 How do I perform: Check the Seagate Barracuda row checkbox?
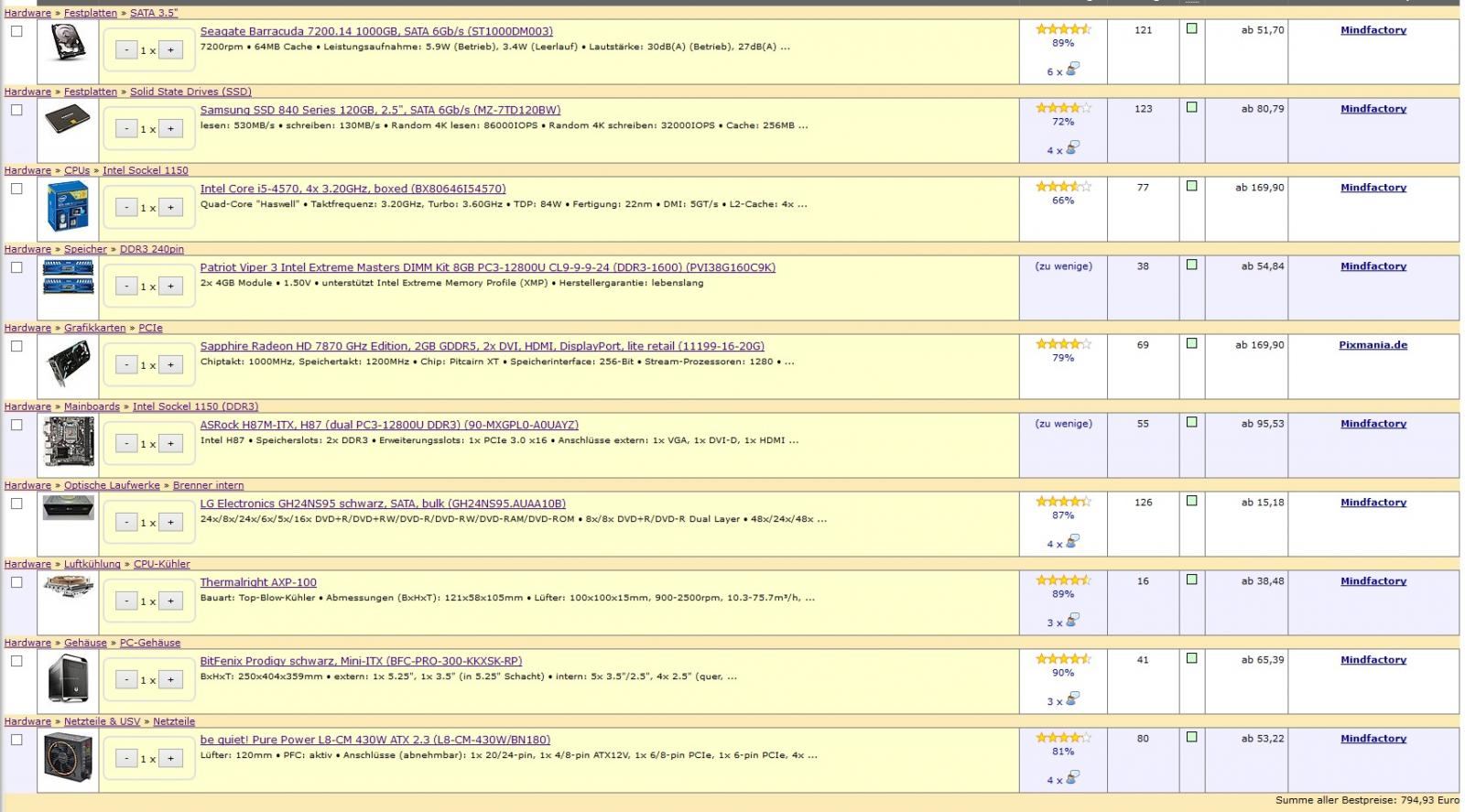pyautogui.click(x=16, y=31)
